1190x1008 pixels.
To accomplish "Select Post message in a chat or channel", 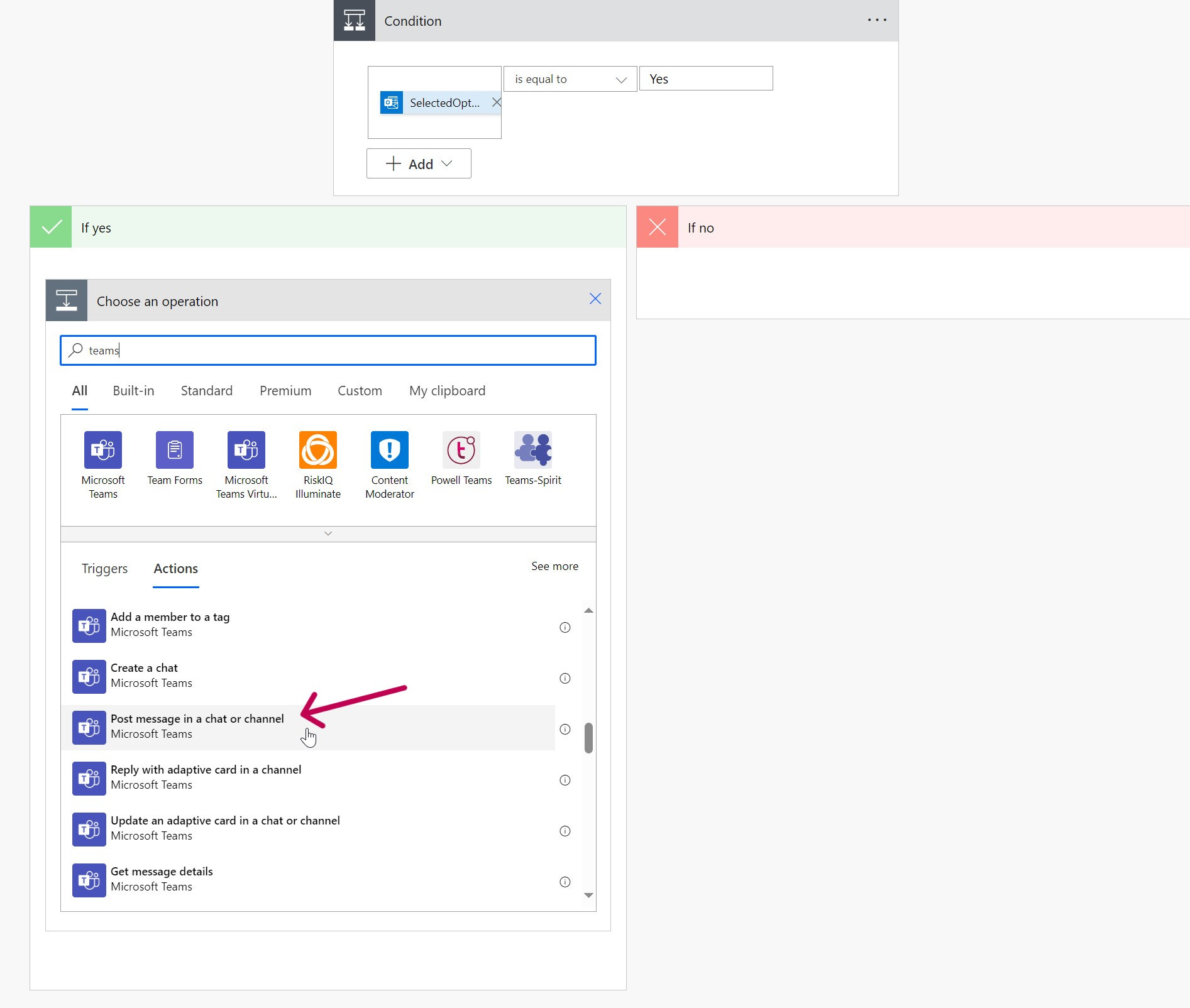I will point(308,727).
